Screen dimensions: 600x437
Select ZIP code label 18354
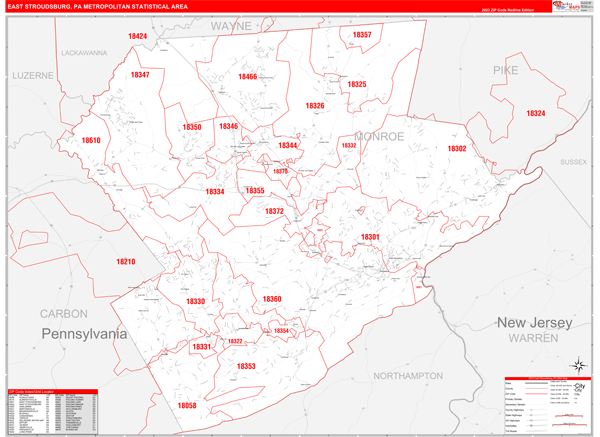click(x=281, y=331)
